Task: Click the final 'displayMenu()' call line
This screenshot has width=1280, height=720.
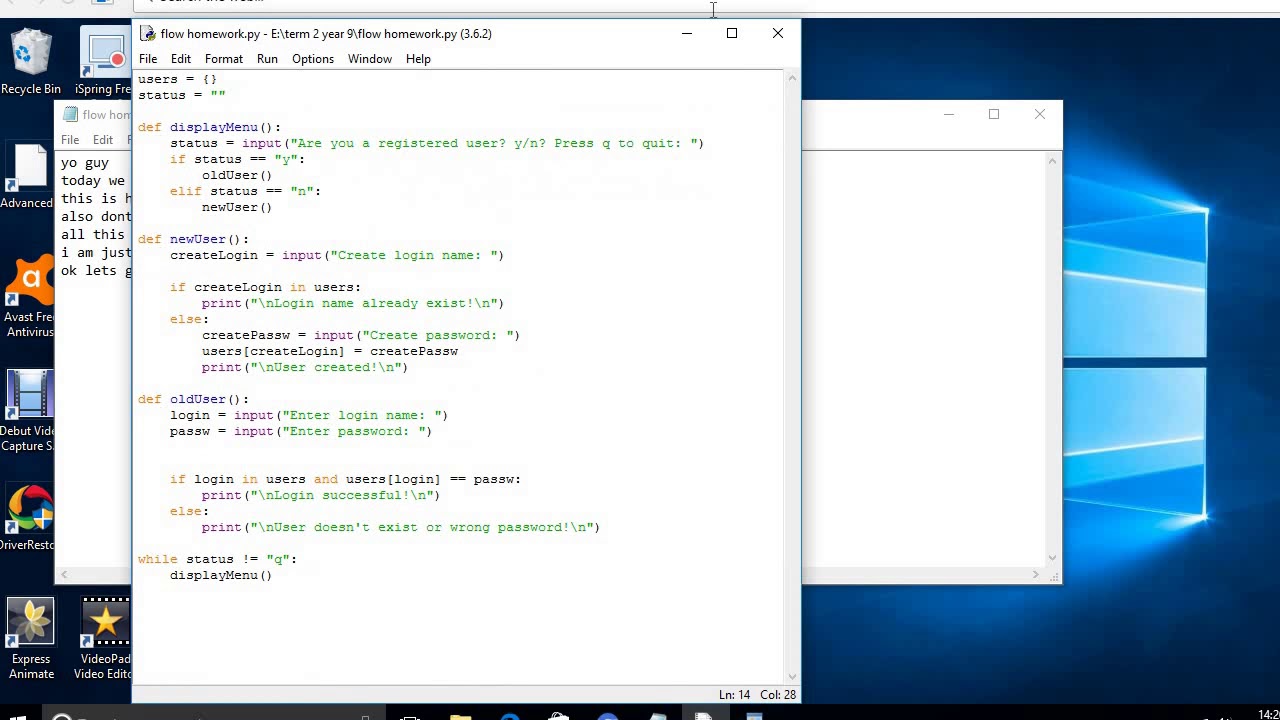Action: tap(221, 575)
